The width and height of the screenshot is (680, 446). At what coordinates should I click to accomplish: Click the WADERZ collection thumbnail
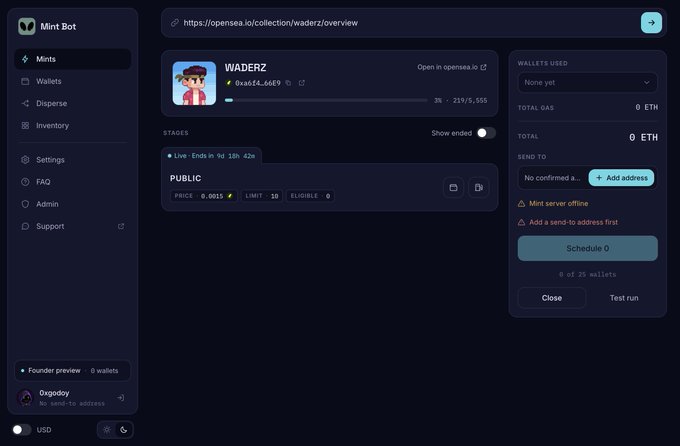tap(194, 83)
